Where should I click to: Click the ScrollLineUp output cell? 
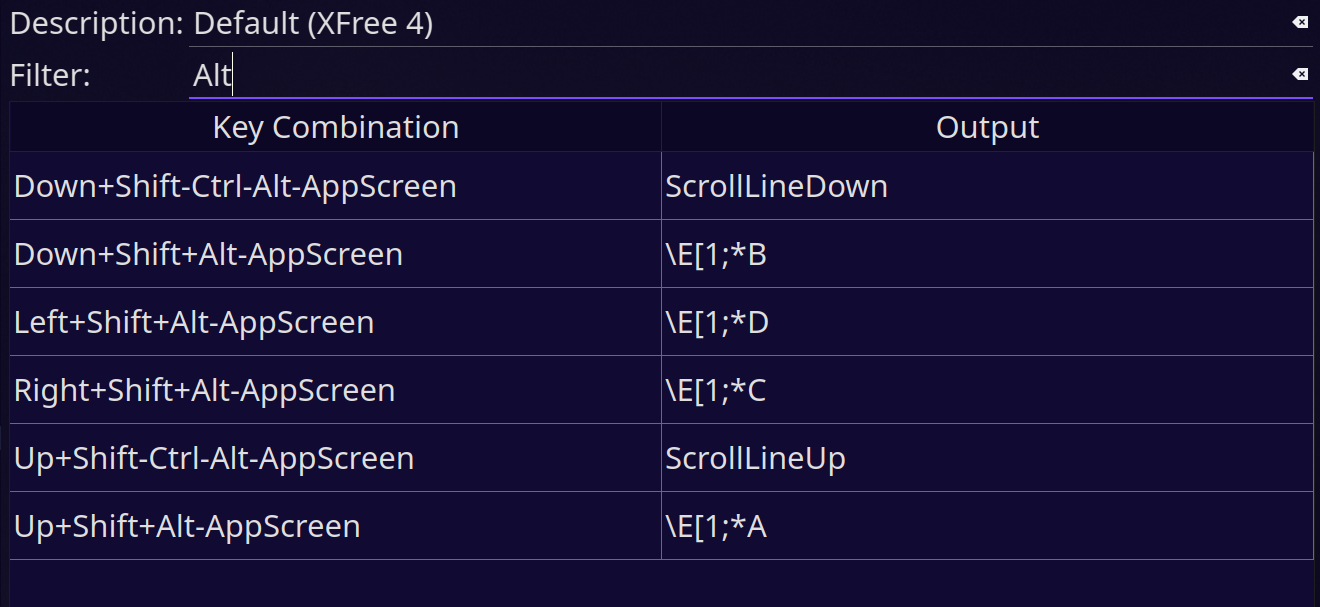pos(987,458)
